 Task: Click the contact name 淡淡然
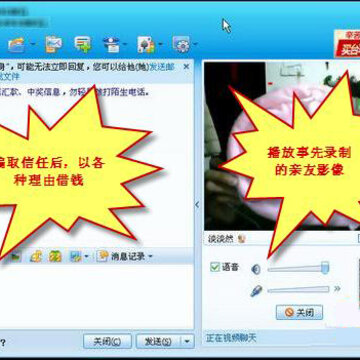(x=221, y=239)
